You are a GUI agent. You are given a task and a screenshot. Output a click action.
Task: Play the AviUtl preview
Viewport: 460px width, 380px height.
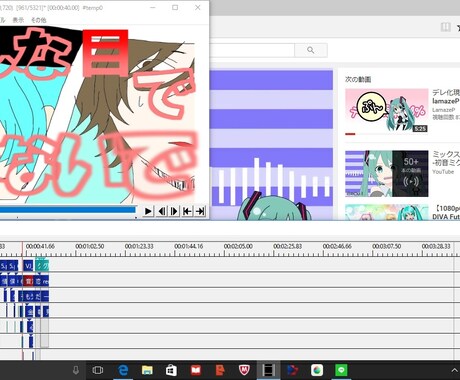pyautogui.click(x=148, y=211)
